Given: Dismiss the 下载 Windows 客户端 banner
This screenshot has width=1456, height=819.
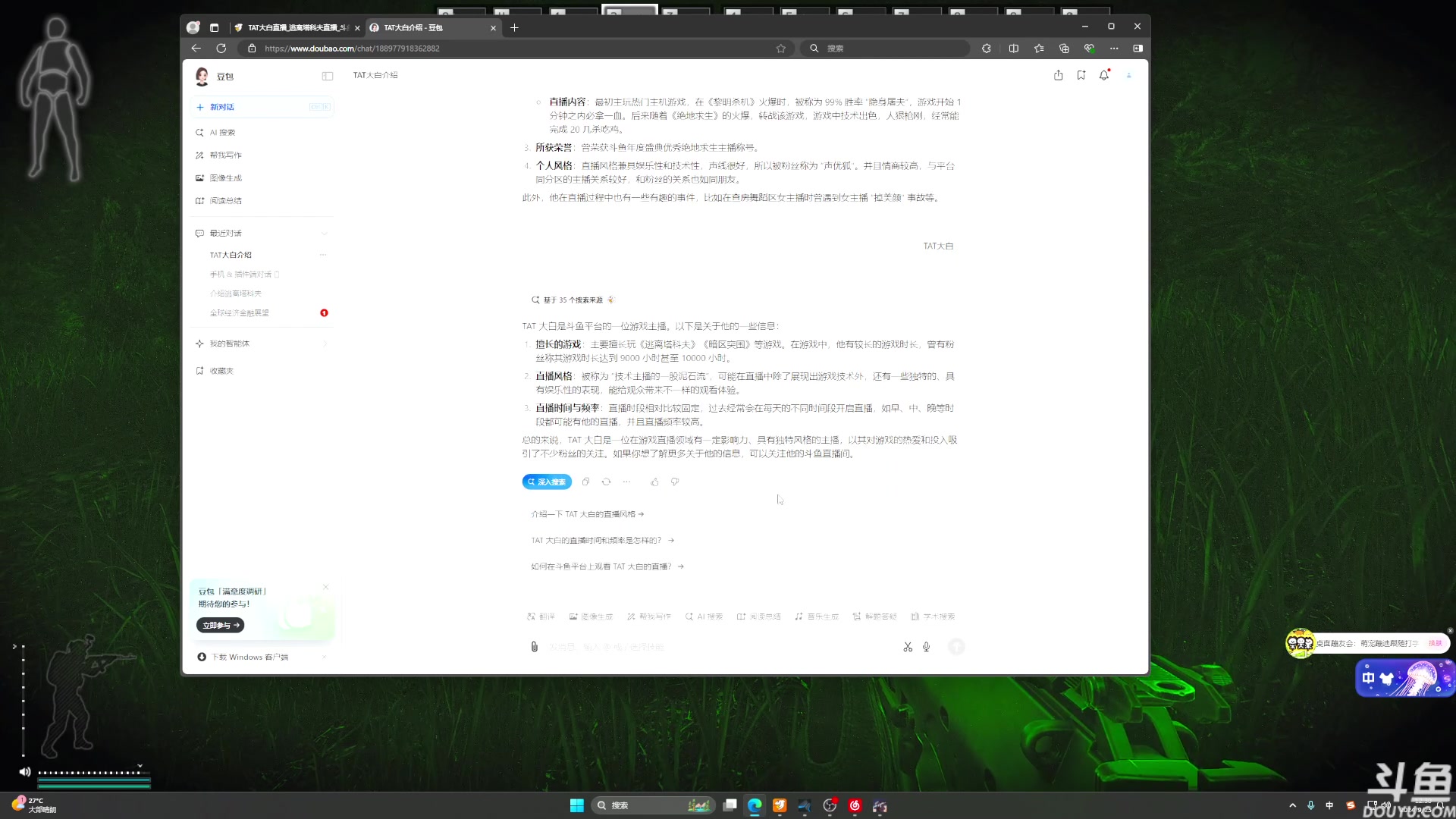Looking at the screenshot, I should pyautogui.click(x=324, y=657).
